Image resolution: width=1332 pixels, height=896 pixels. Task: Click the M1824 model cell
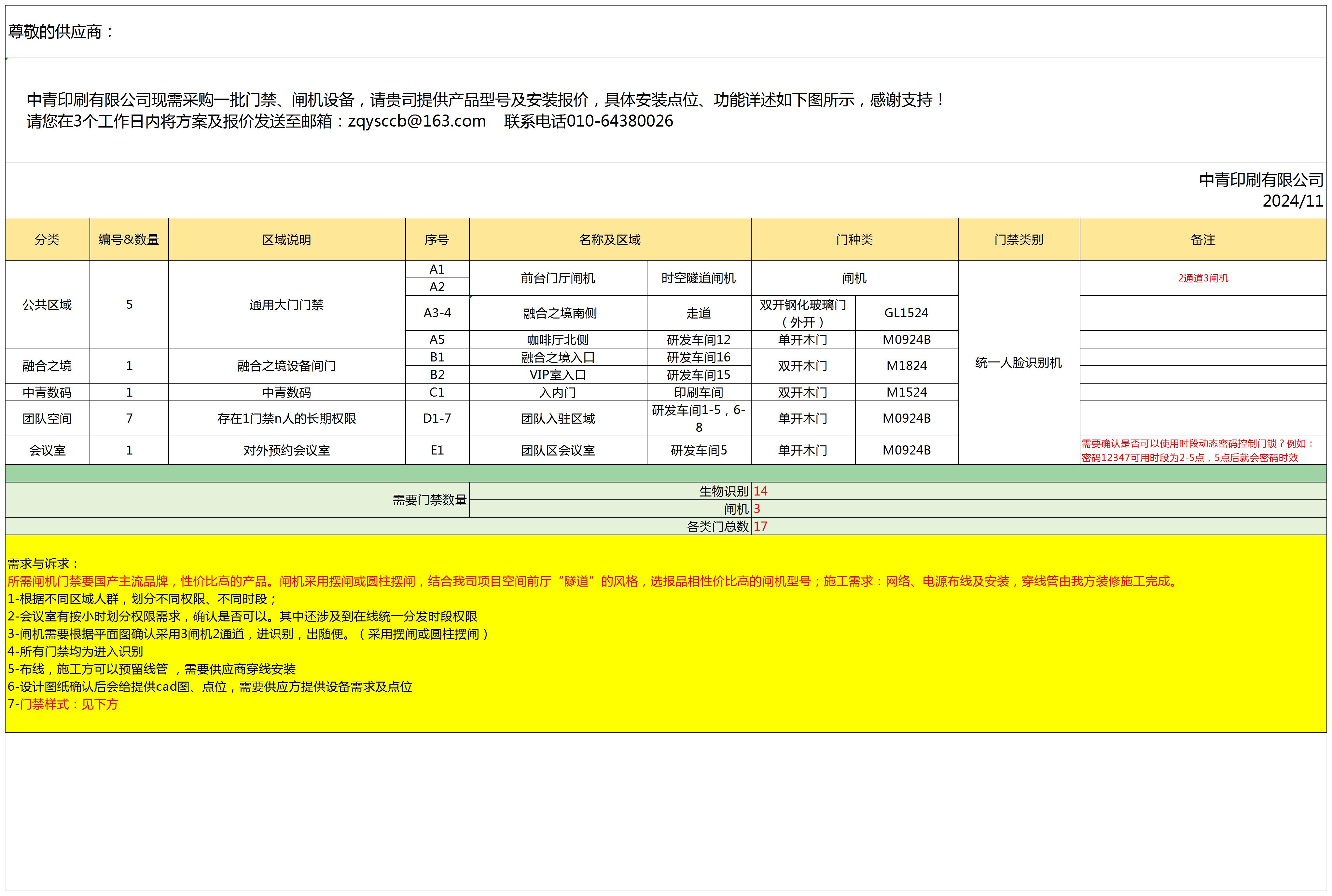pos(907,366)
